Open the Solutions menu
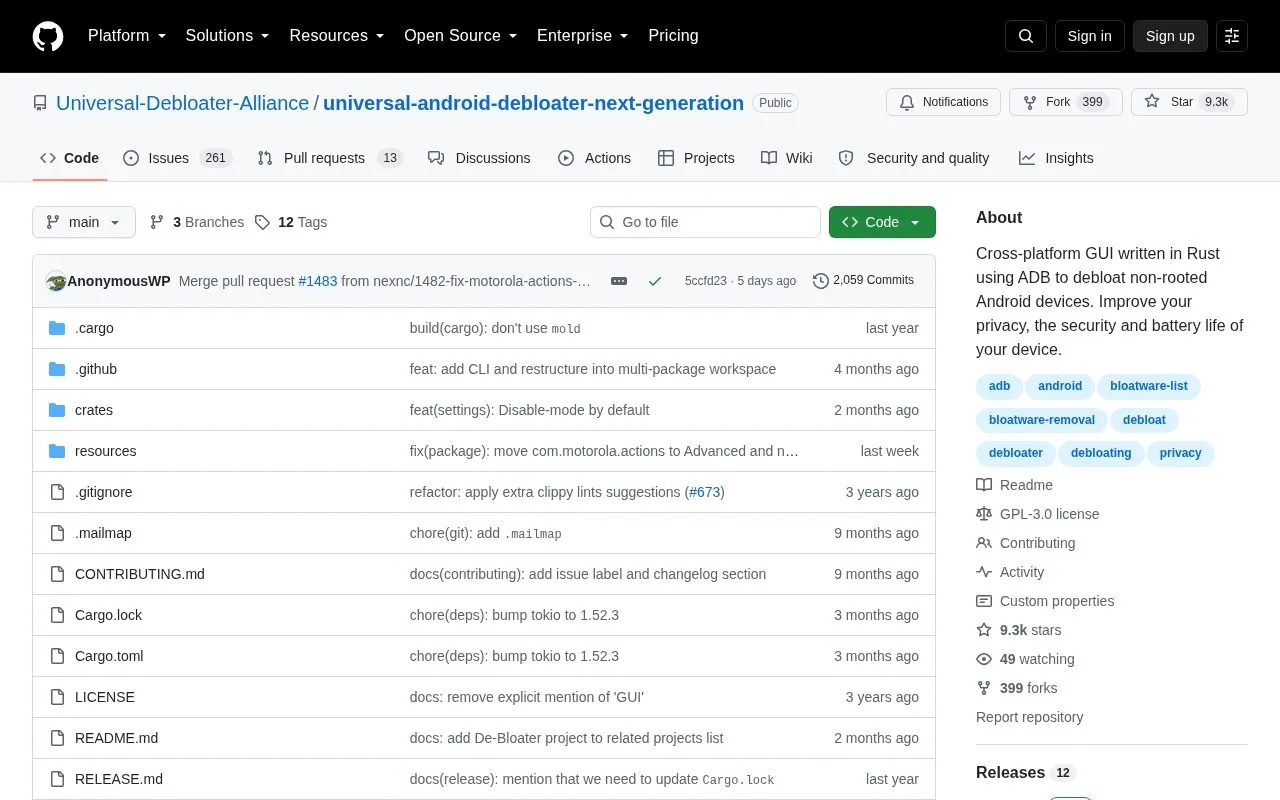Screen dimensions: 1280x800 coord(227,36)
